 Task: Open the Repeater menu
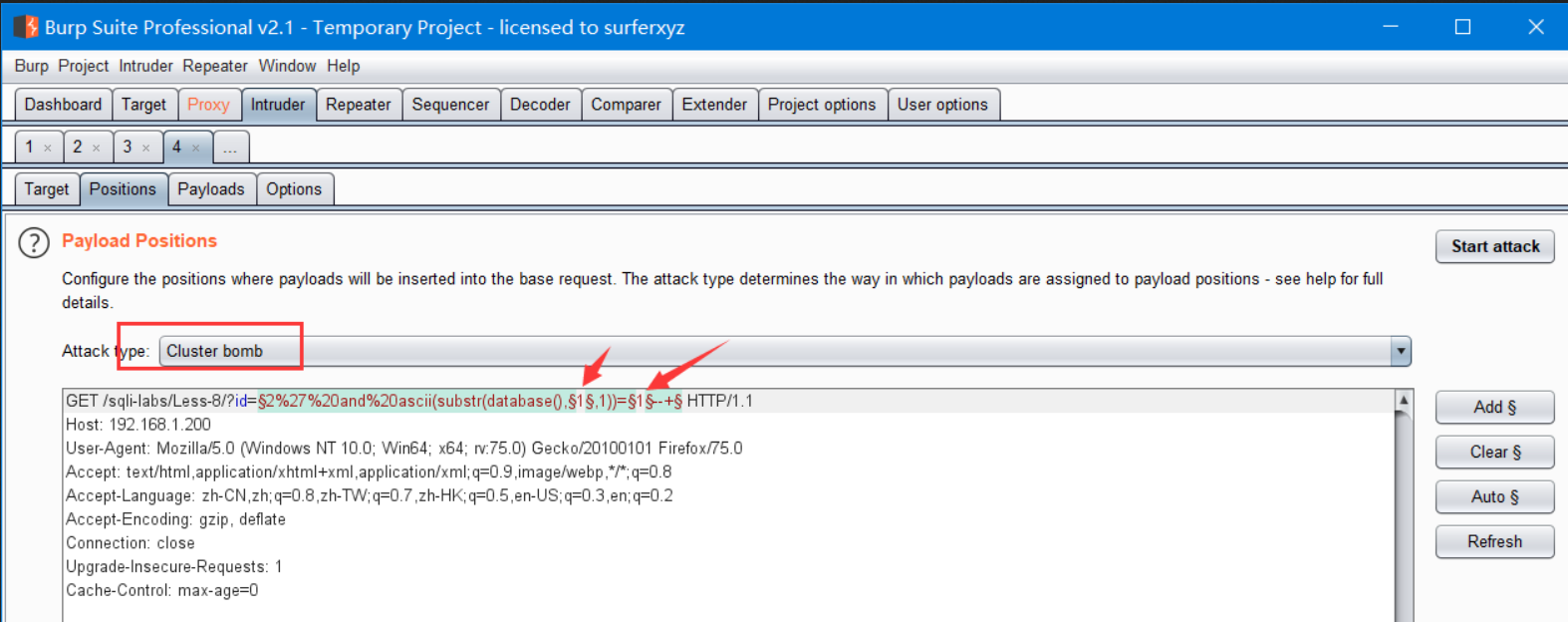pyautogui.click(x=215, y=66)
